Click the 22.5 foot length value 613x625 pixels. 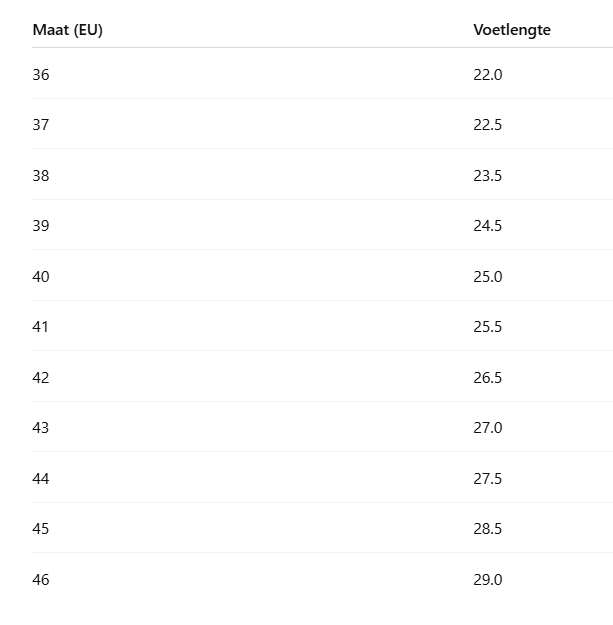488,125
